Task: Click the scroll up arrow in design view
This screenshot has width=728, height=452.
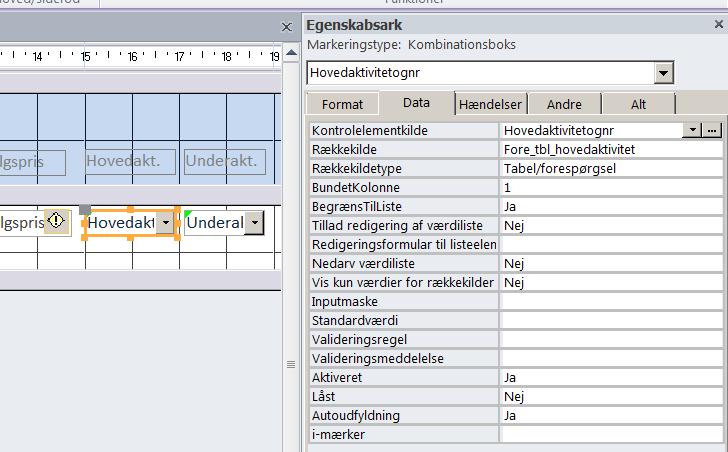Action: [291, 52]
